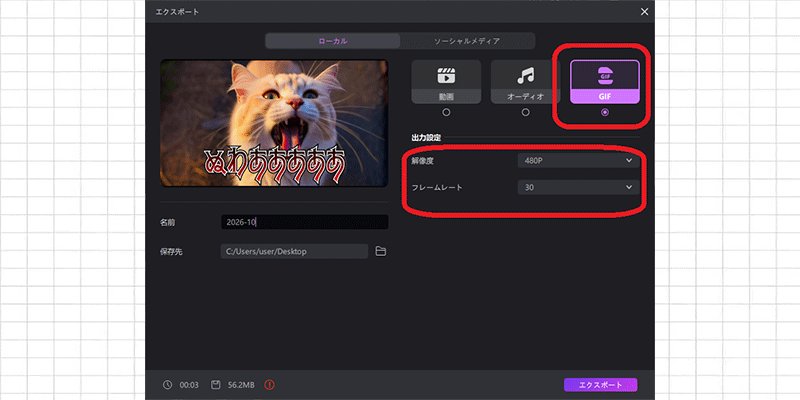The height and width of the screenshot is (400, 800).
Task: Expand the フレームレート dropdown chevron arrow
Action: click(629, 187)
